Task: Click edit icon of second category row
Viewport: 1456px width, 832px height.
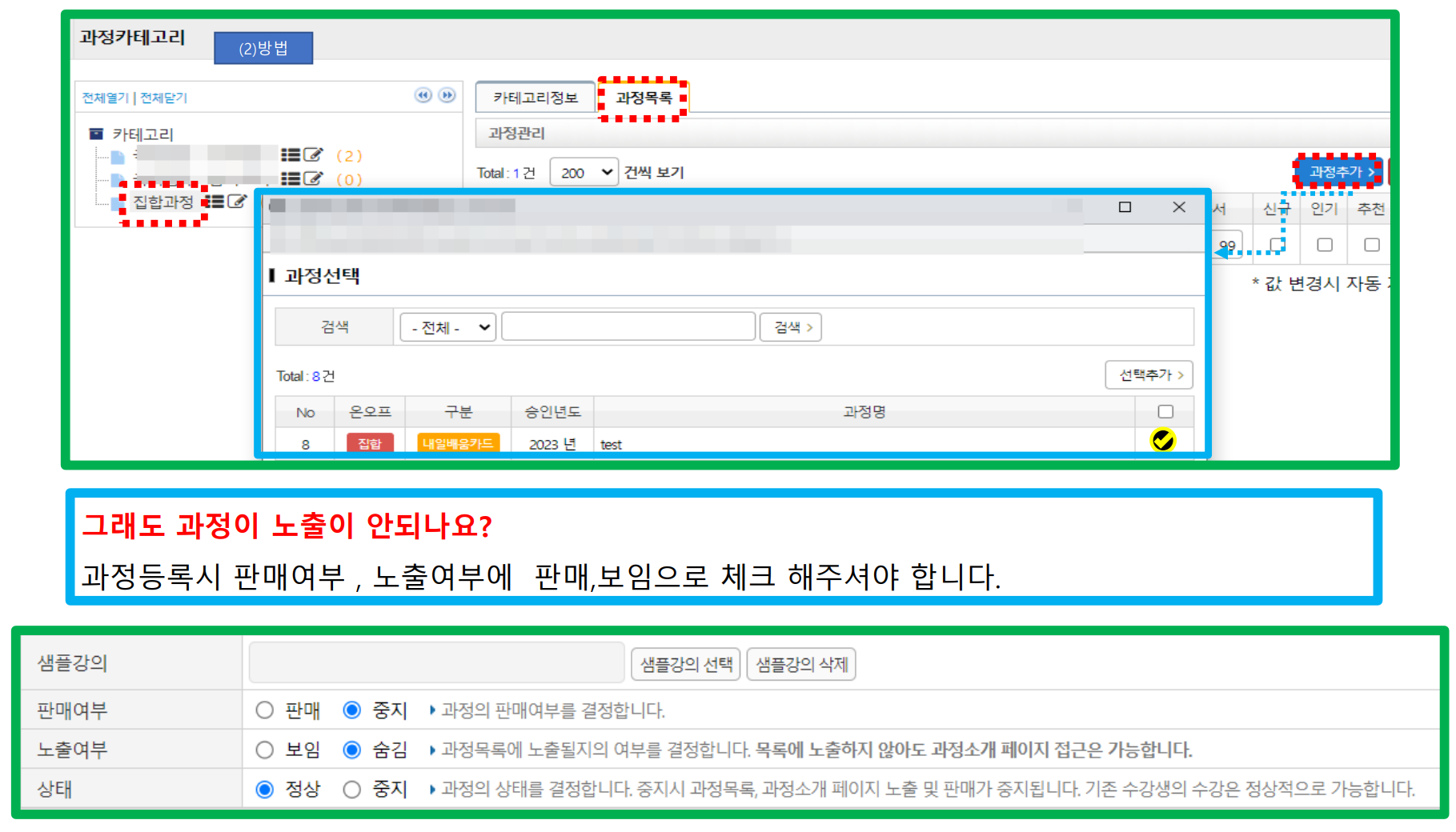Action: (x=313, y=178)
